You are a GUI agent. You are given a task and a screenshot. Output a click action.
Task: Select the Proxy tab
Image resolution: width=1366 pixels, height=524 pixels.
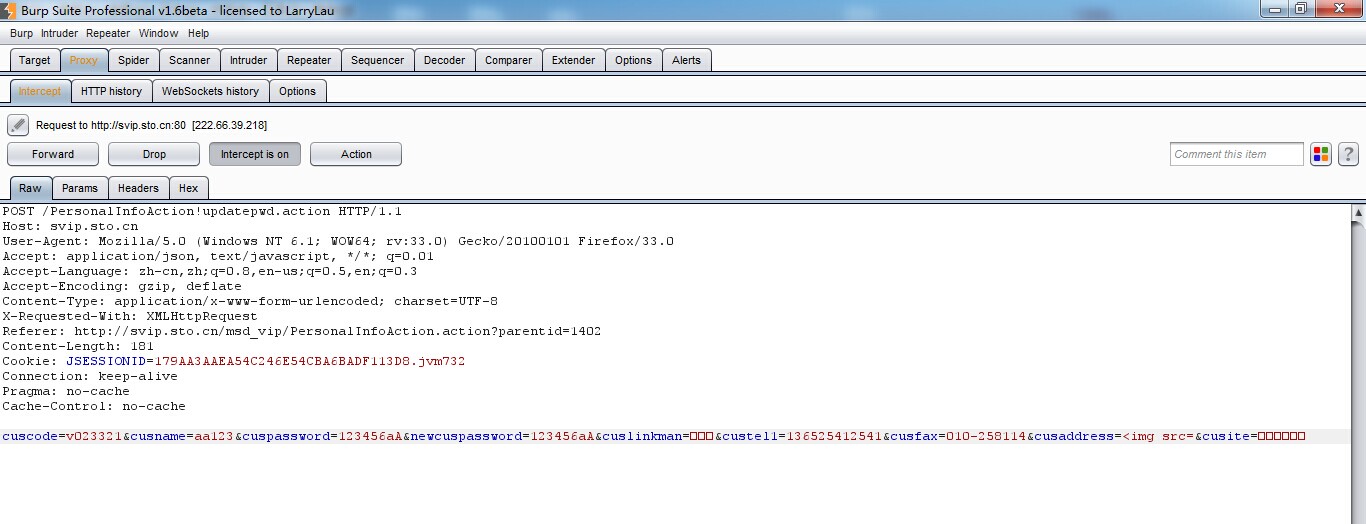[x=83, y=60]
